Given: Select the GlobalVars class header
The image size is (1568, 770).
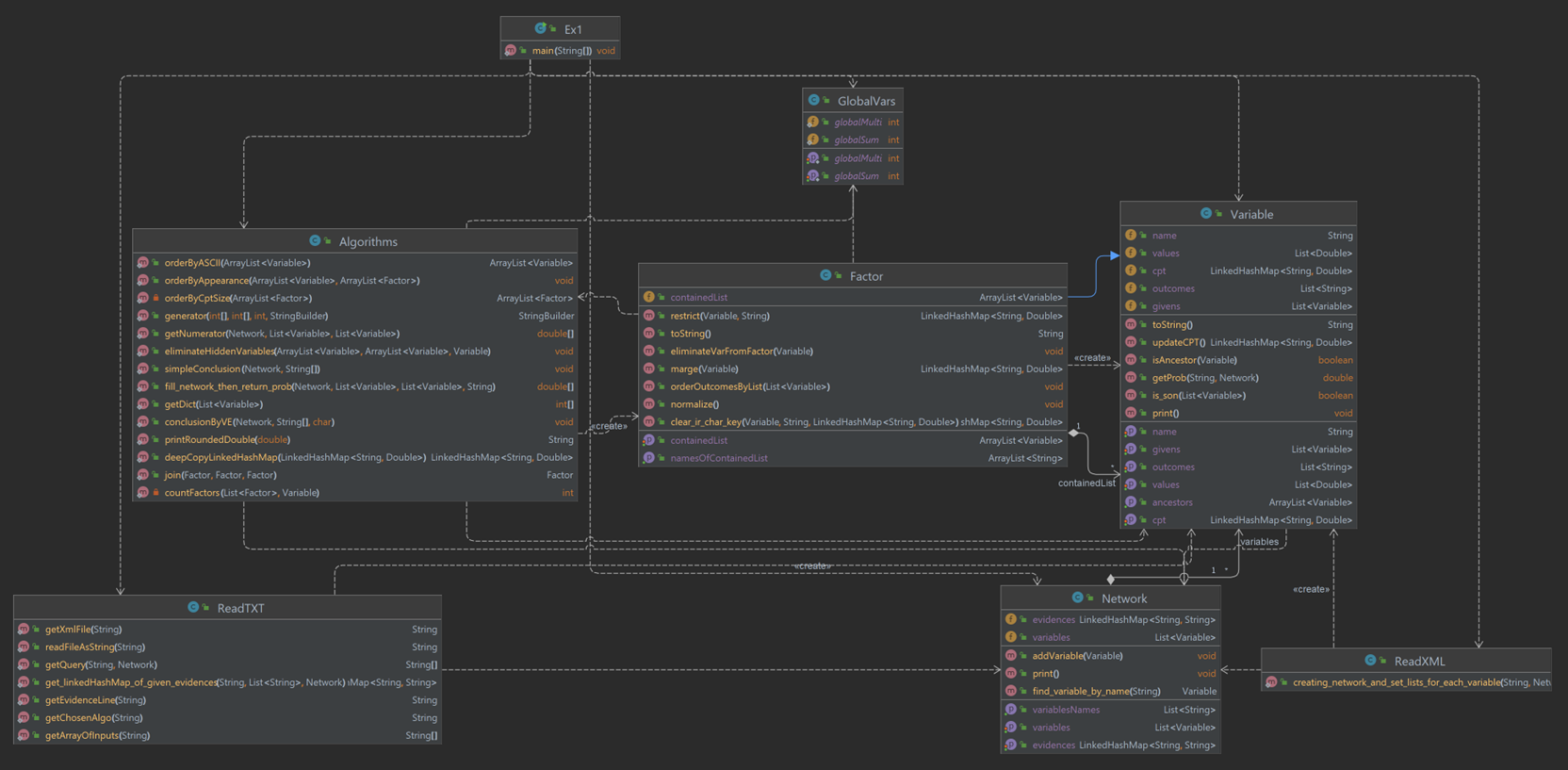Looking at the screenshot, I should pos(853,101).
